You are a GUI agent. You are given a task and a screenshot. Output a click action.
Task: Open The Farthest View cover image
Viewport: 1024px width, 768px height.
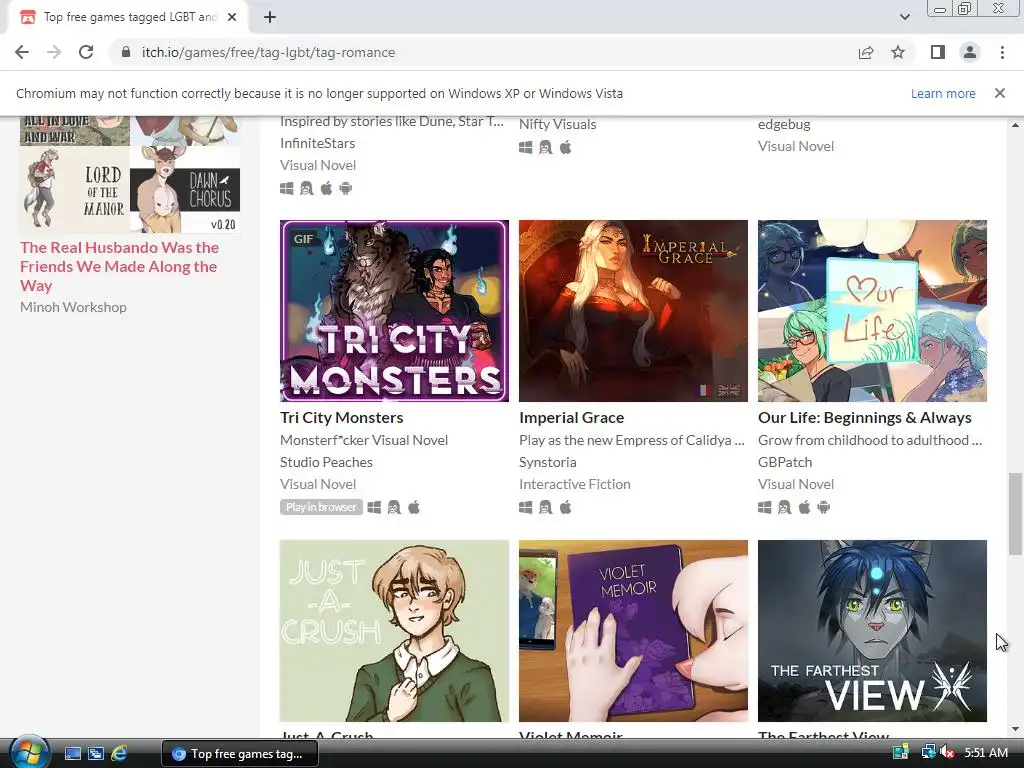(872, 631)
